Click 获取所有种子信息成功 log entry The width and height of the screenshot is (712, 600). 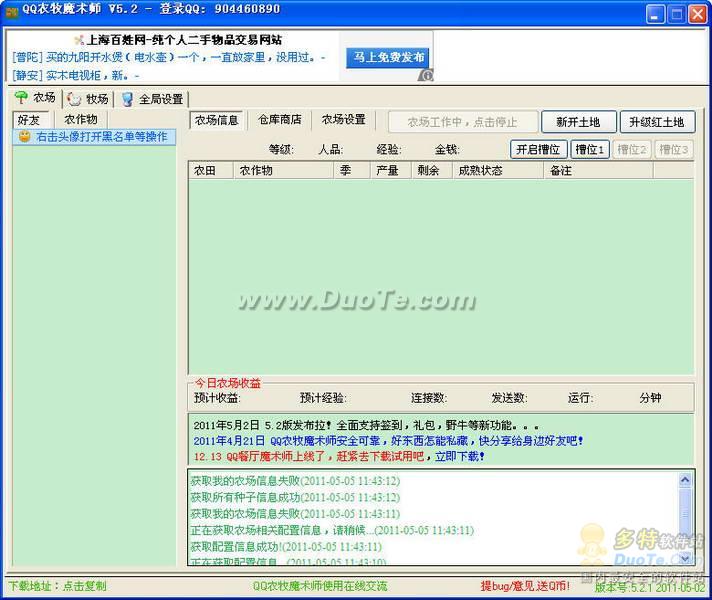[295, 497]
